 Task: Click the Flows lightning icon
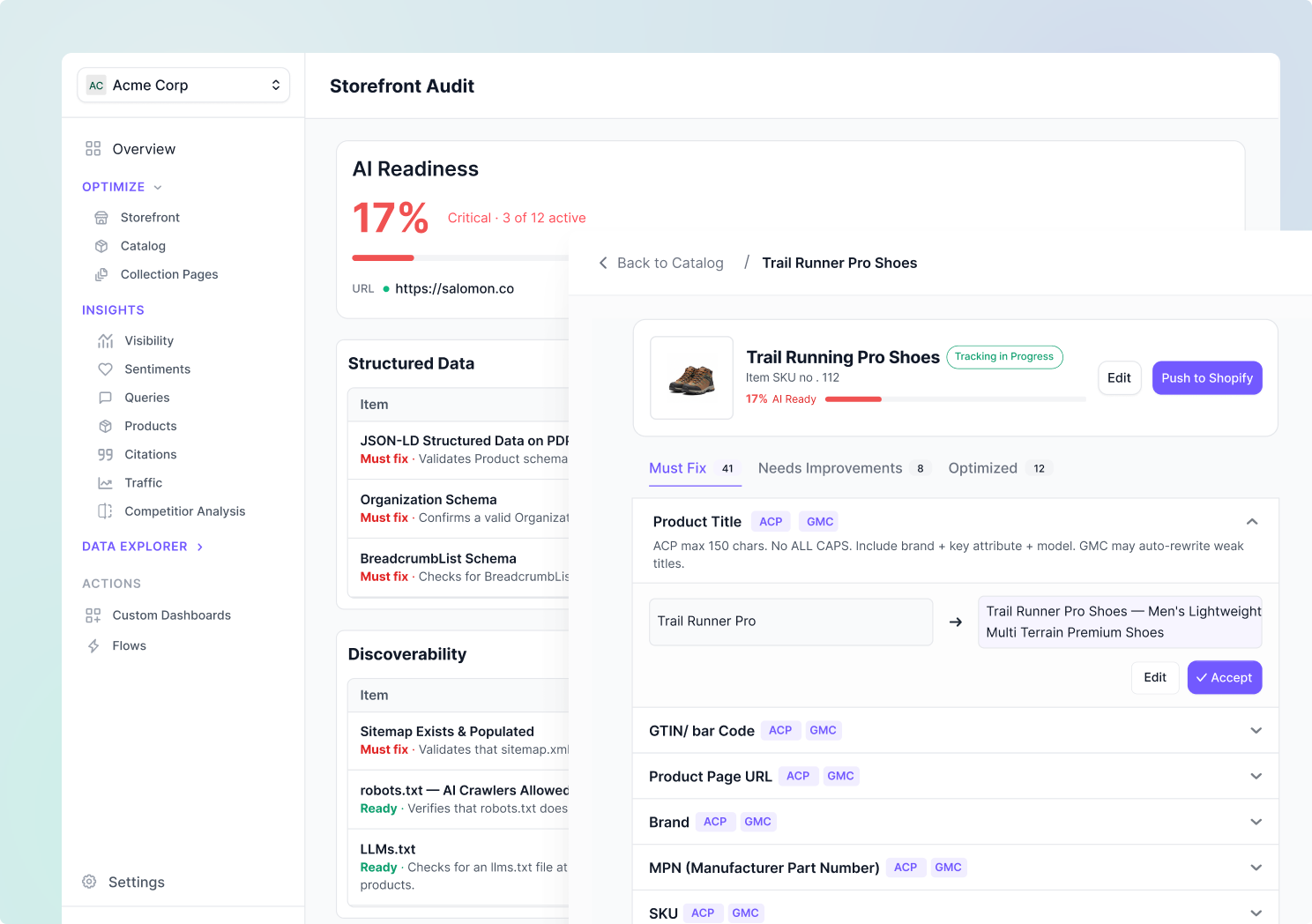pyautogui.click(x=93, y=646)
